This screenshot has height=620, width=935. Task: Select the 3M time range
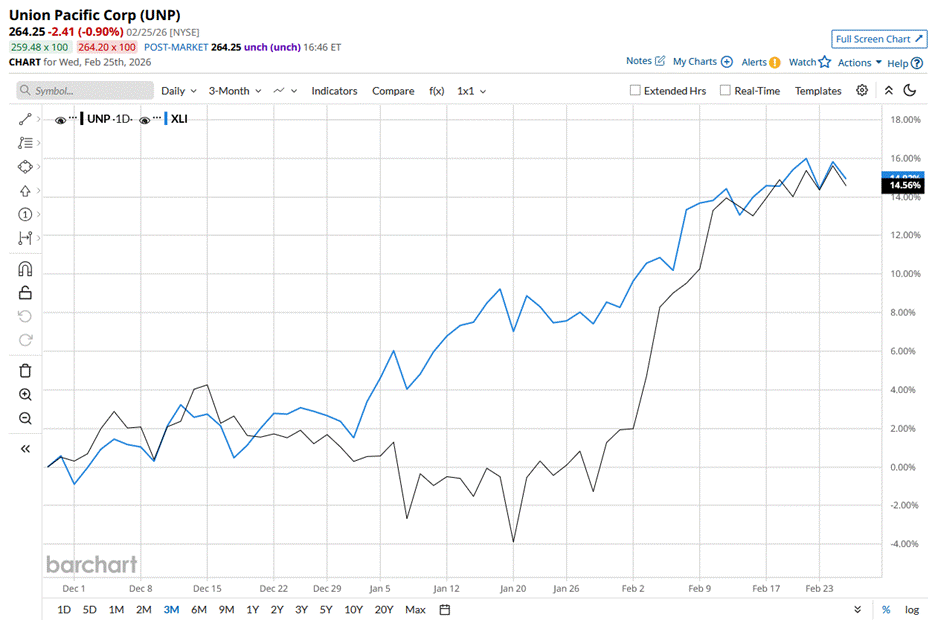click(171, 609)
